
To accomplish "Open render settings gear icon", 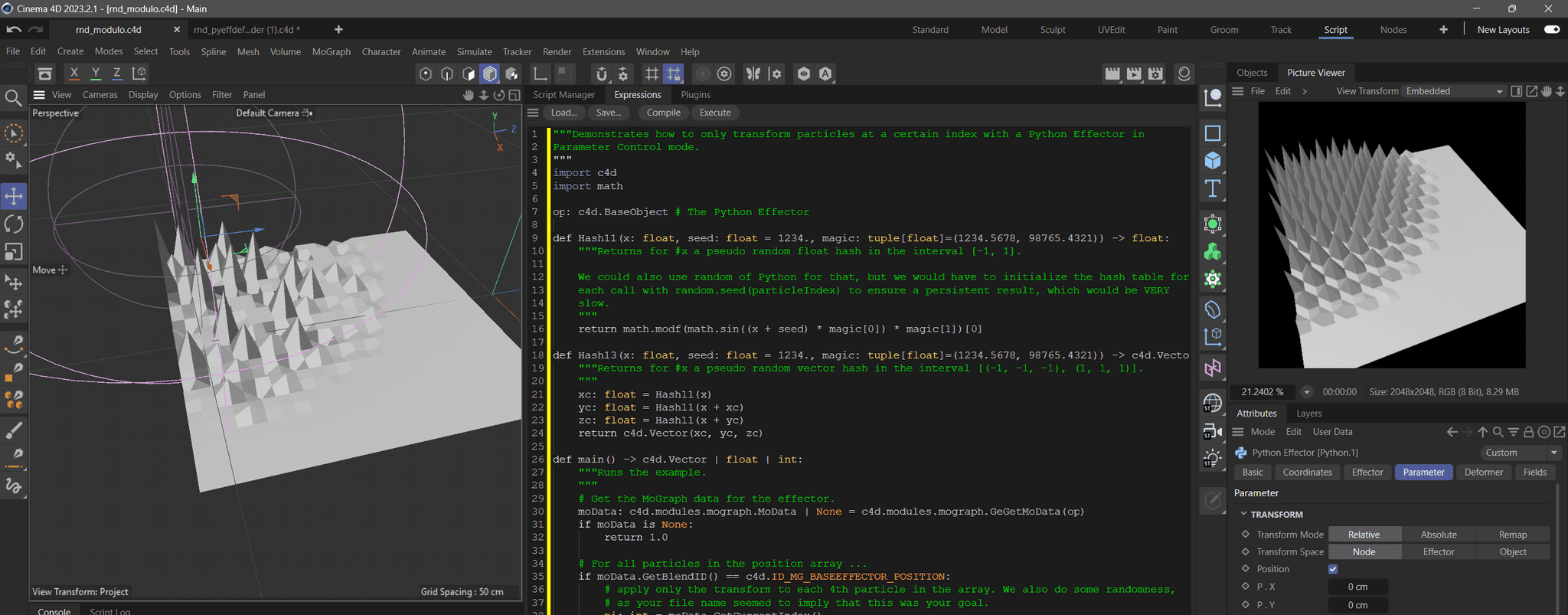I will click(1155, 74).
